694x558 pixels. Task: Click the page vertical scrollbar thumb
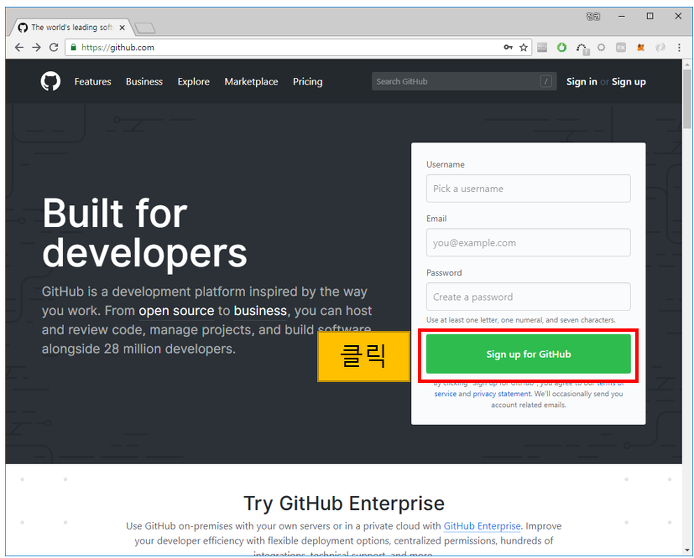[x=687, y=100]
